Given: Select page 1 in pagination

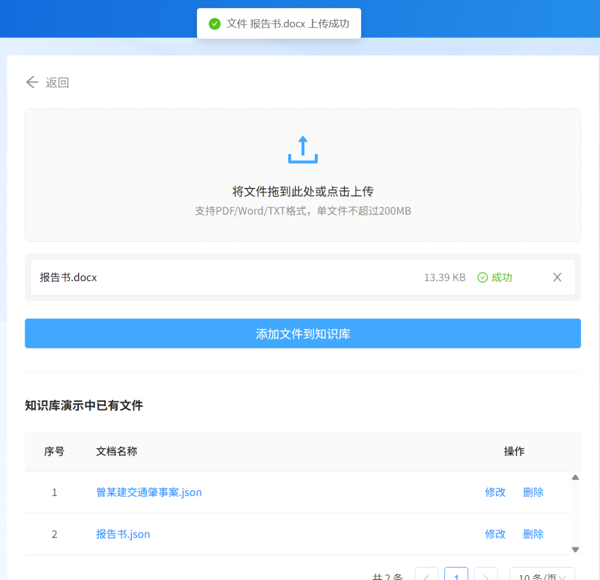Looking at the screenshot, I should [x=456, y=575].
